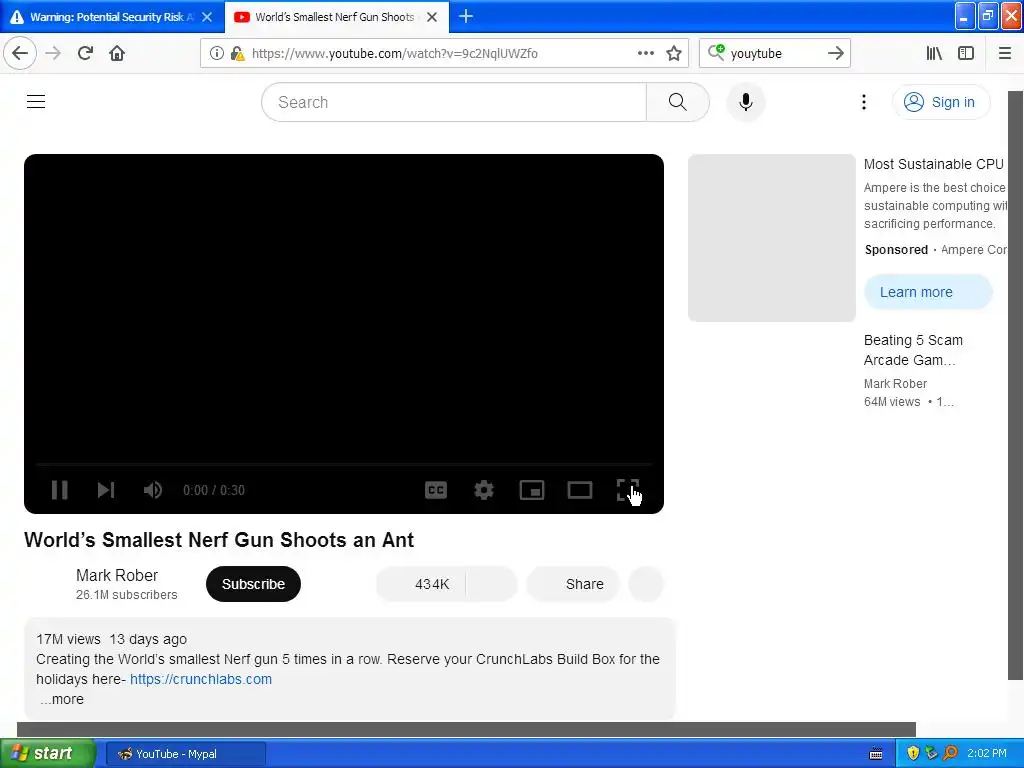Click the Share button
Image resolution: width=1024 pixels, height=768 pixels.
pyautogui.click(x=573, y=584)
